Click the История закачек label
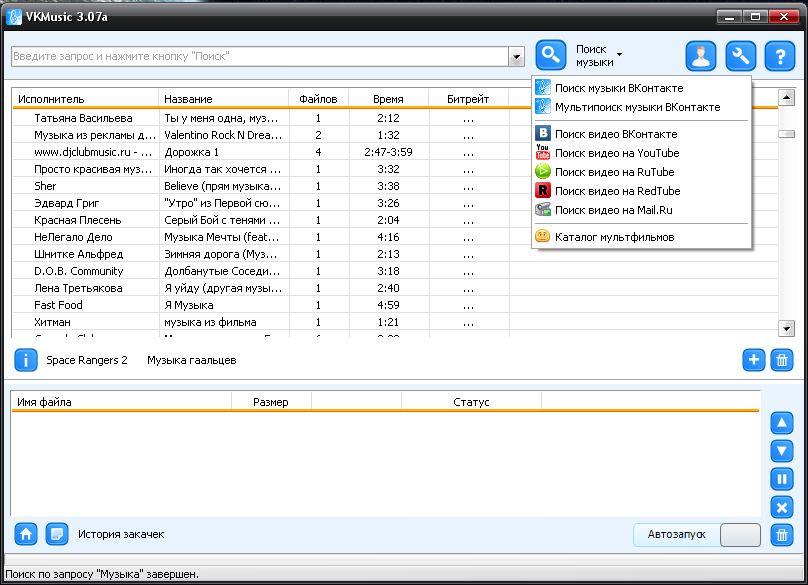Image resolution: width=808 pixels, height=585 pixels. [121, 534]
